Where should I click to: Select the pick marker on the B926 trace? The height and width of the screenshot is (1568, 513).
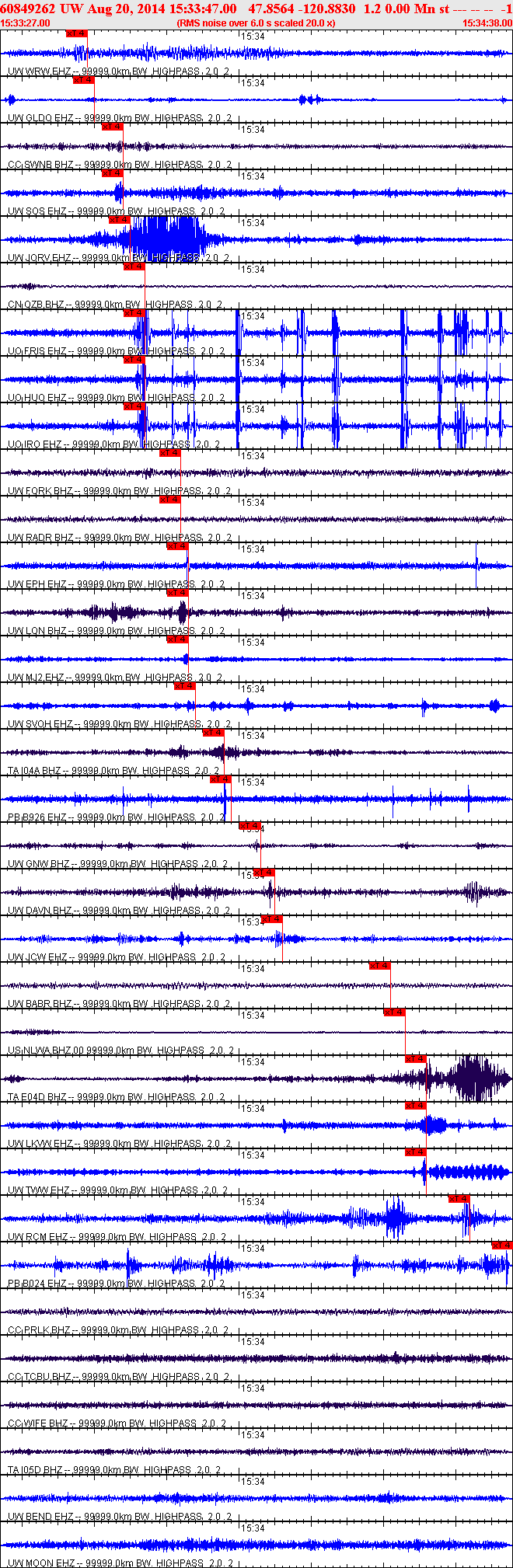(221, 779)
